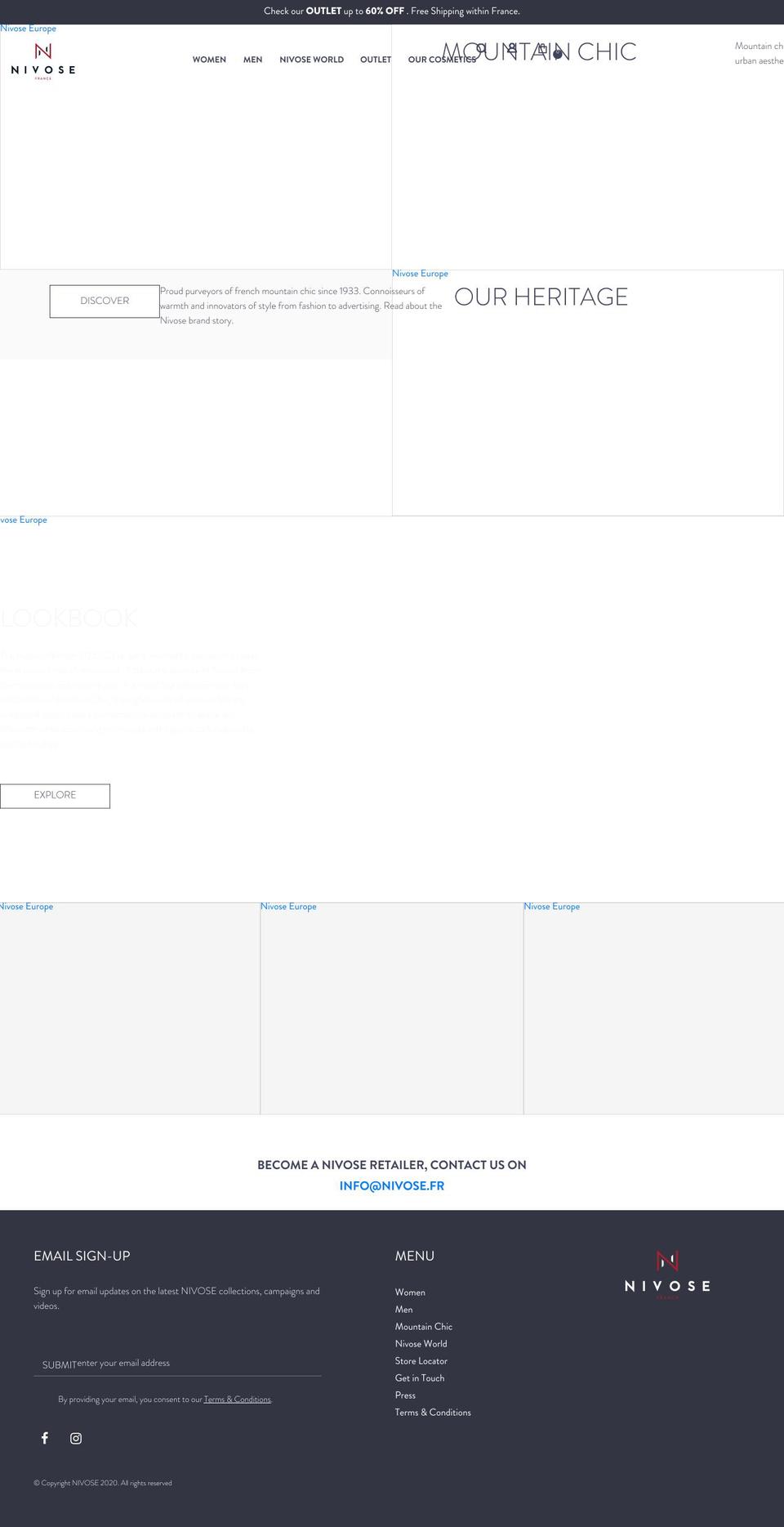Open the MEN menu in navigation
Viewport: 784px width, 1527px height.
click(x=252, y=60)
